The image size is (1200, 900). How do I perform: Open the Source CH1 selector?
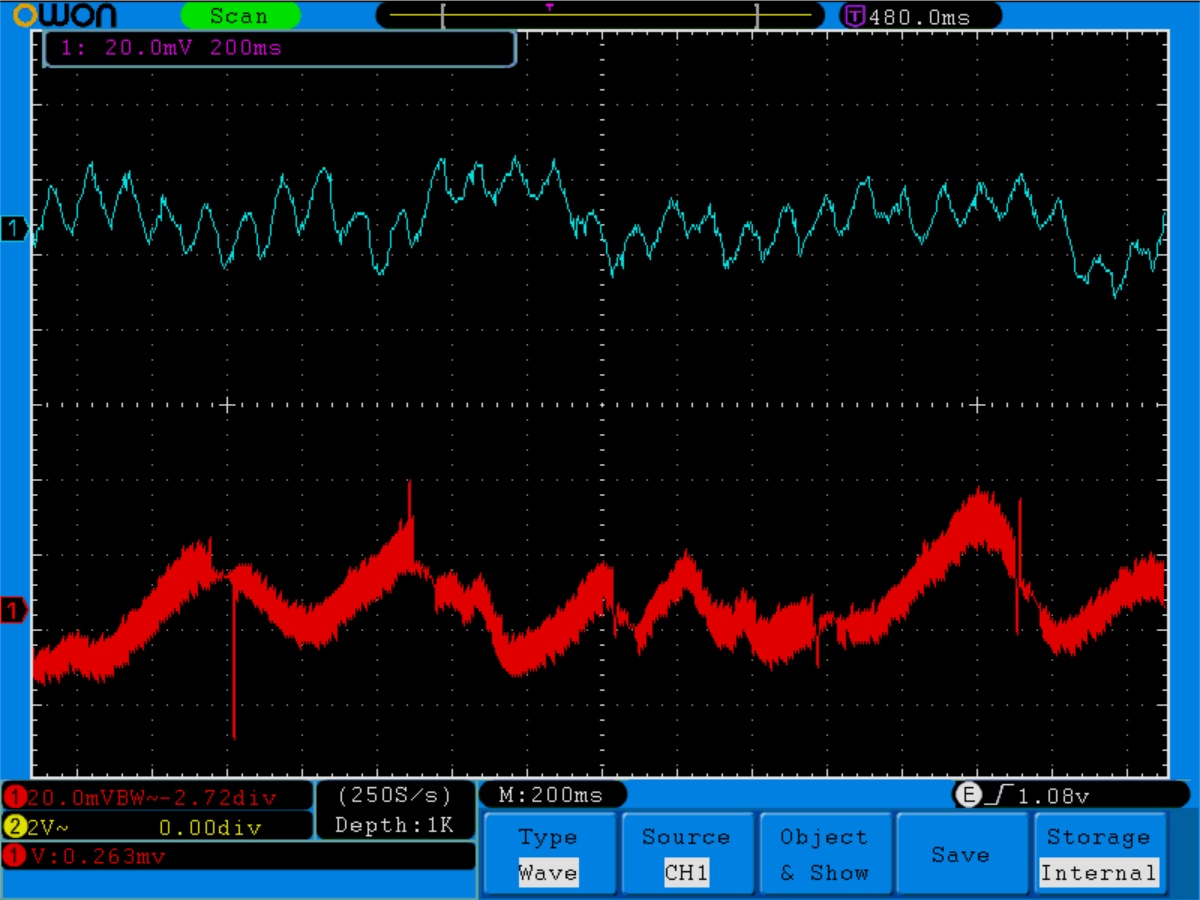pyautogui.click(x=686, y=854)
